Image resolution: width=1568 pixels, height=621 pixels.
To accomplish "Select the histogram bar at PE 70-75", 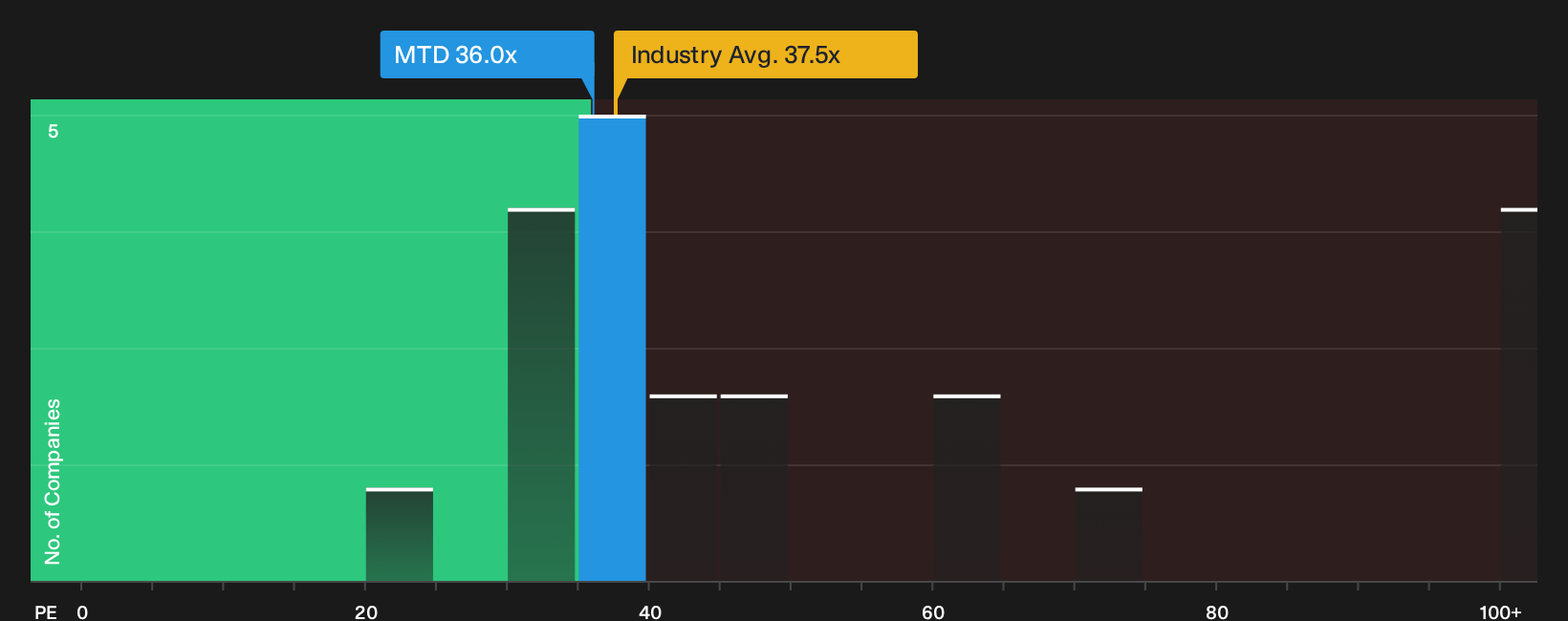I will (1109, 535).
